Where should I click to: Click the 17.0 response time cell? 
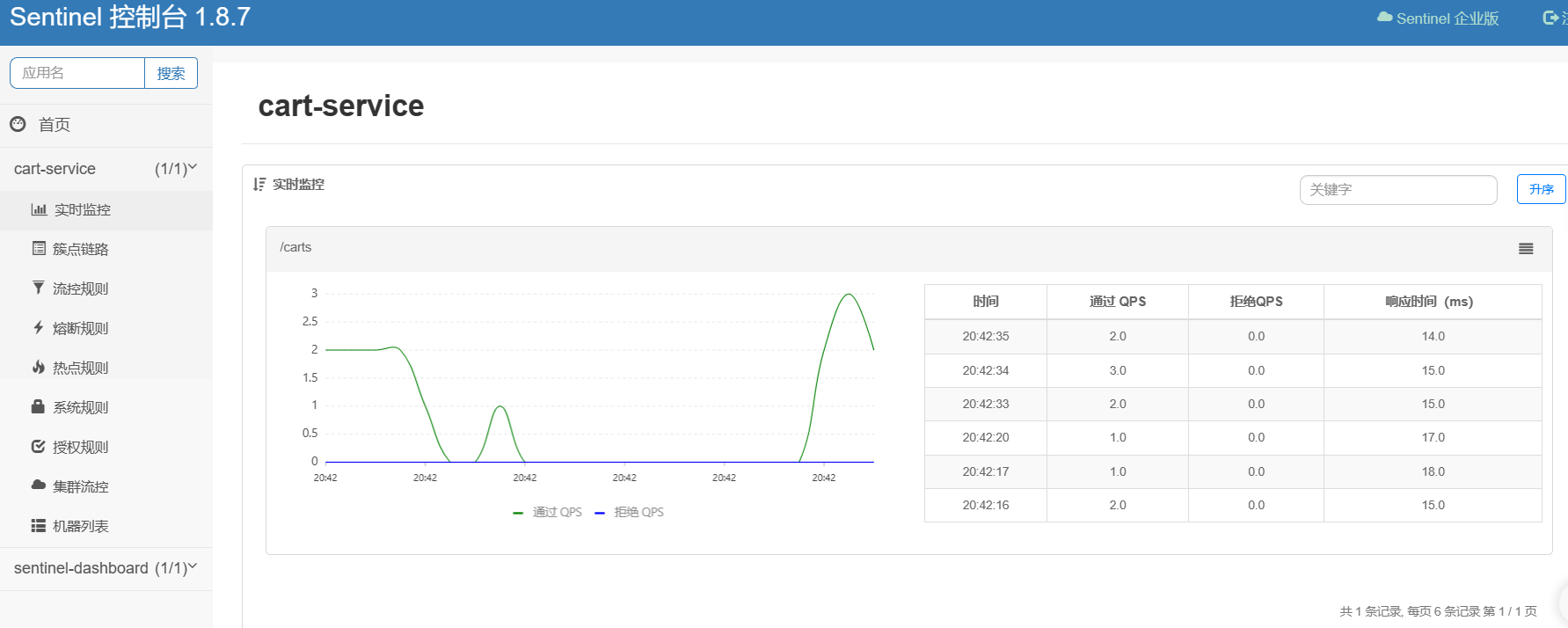click(x=1433, y=437)
